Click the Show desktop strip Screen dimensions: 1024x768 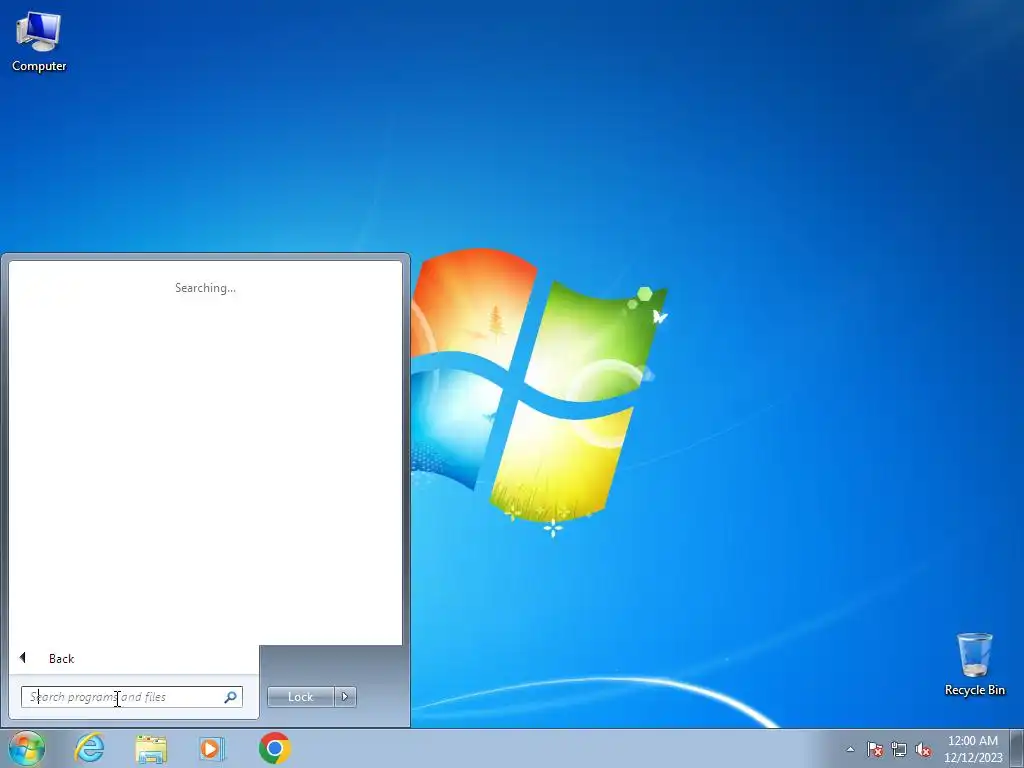(1017, 748)
